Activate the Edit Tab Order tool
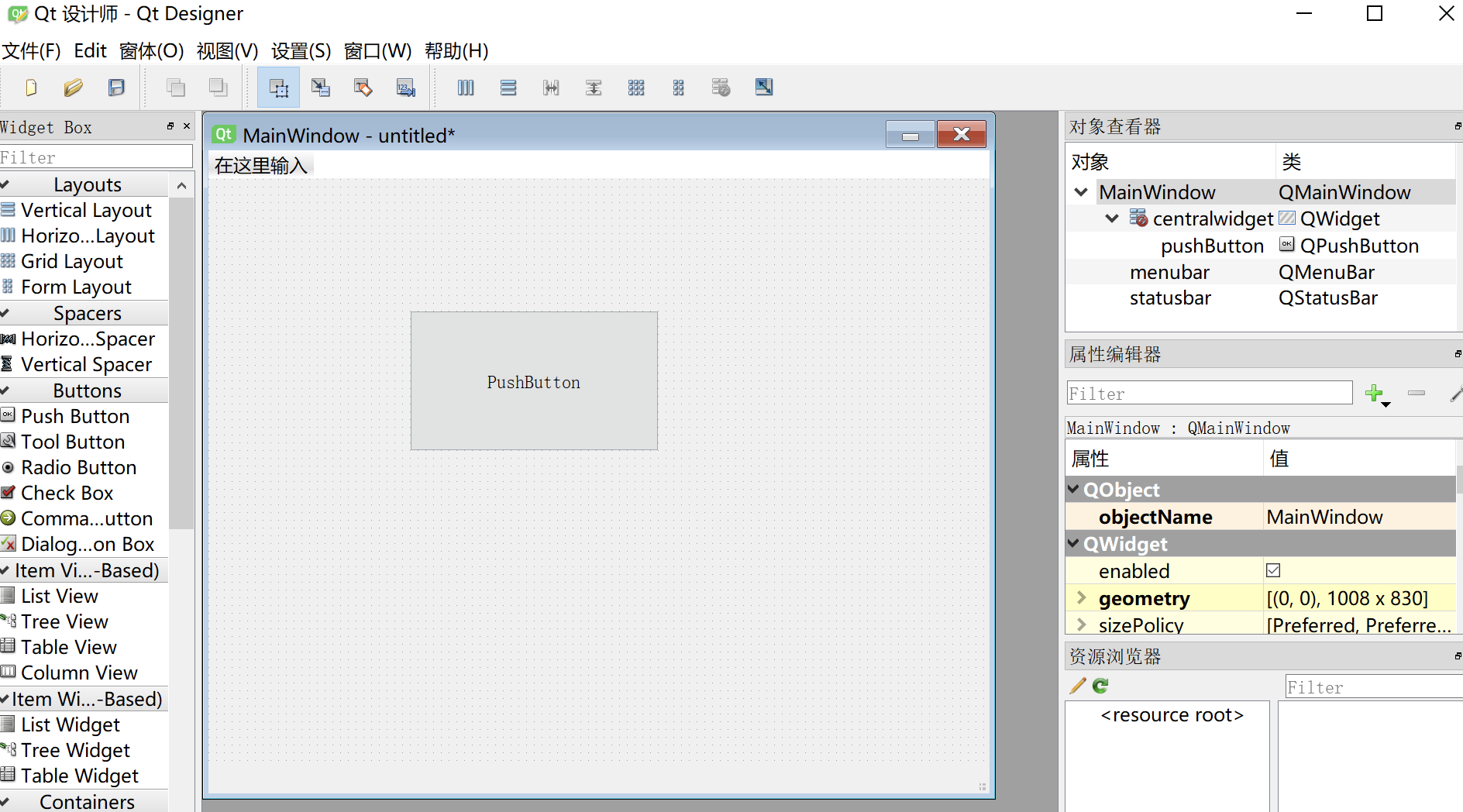 click(405, 87)
